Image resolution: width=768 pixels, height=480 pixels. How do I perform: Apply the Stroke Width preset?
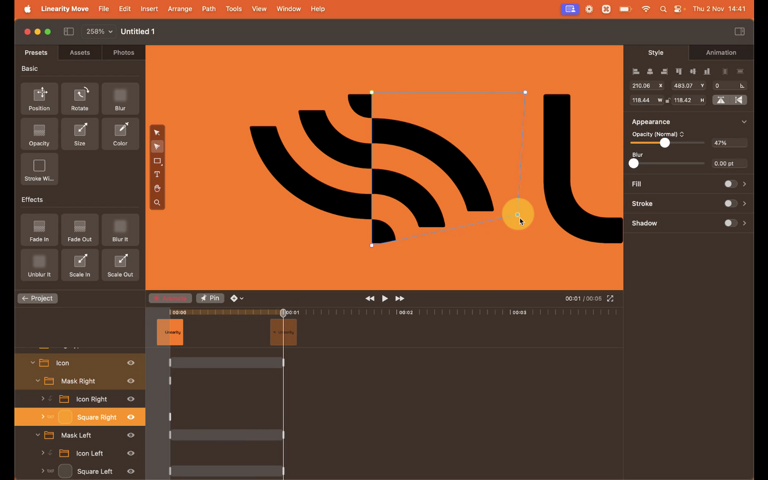(39, 169)
